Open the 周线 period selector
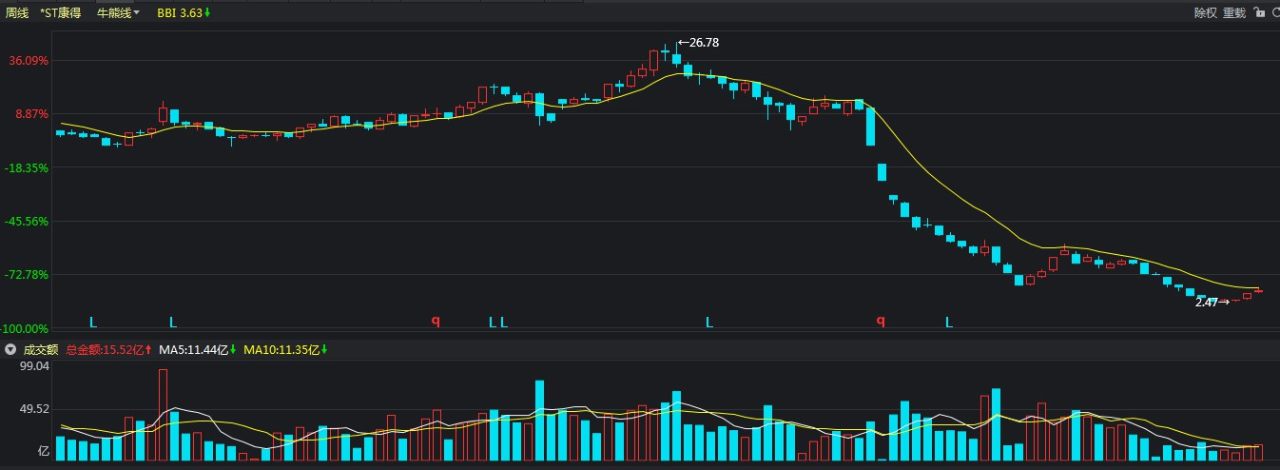 17,13
